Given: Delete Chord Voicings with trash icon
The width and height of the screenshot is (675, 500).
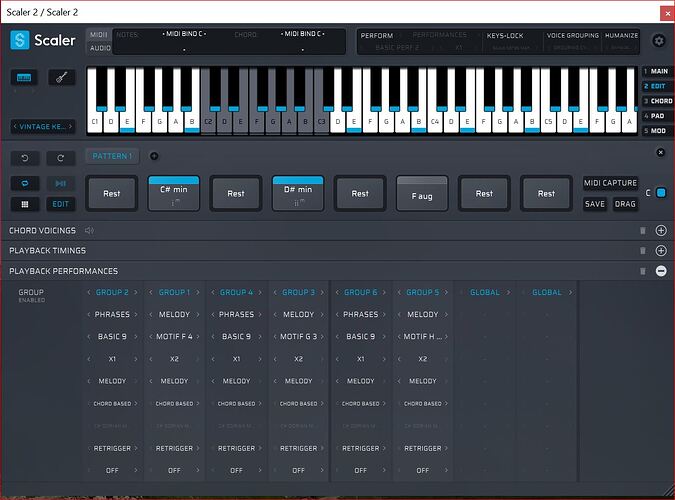Looking at the screenshot, I should [642, 230].
